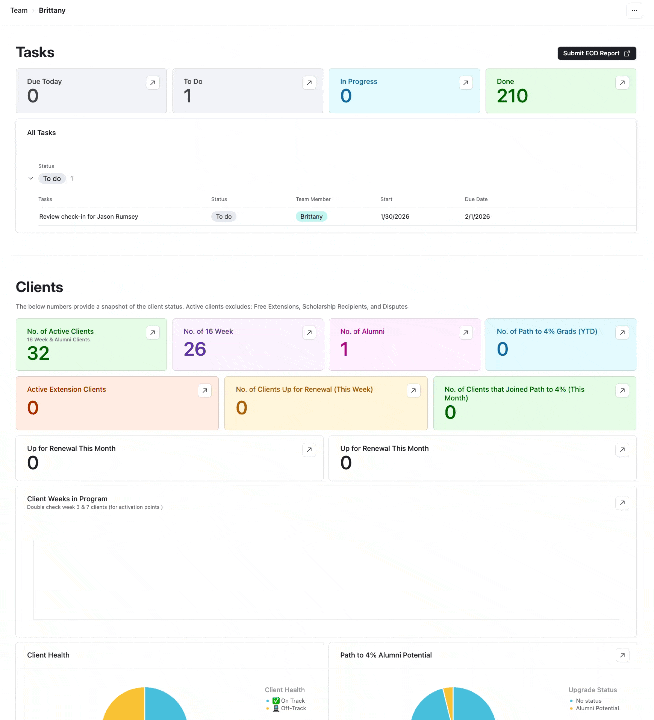Click the Active Clients count 32
The image size is (654, 720).
(x=38, y=353)
